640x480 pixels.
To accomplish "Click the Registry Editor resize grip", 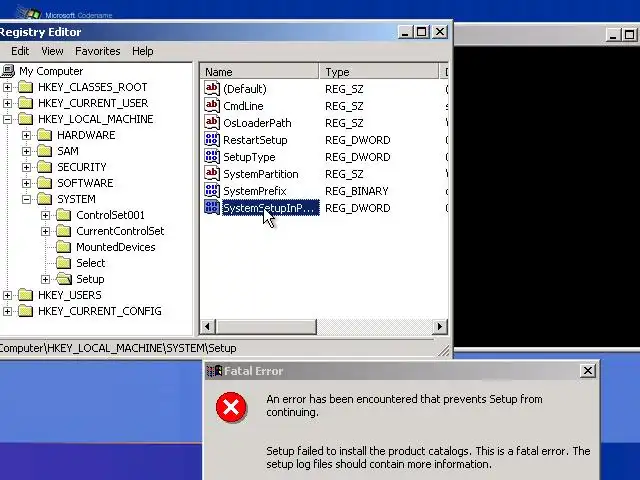I will pos(444,351).
